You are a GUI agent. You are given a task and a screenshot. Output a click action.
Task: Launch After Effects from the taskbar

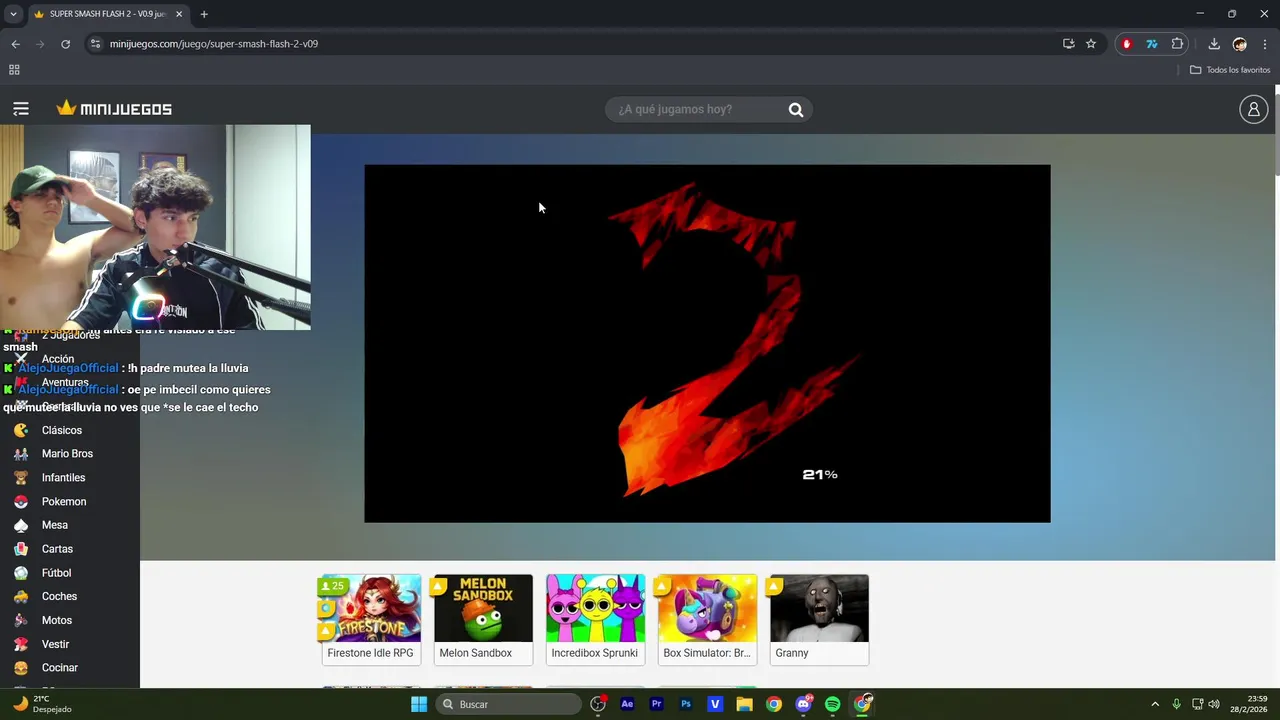[627, 704]
